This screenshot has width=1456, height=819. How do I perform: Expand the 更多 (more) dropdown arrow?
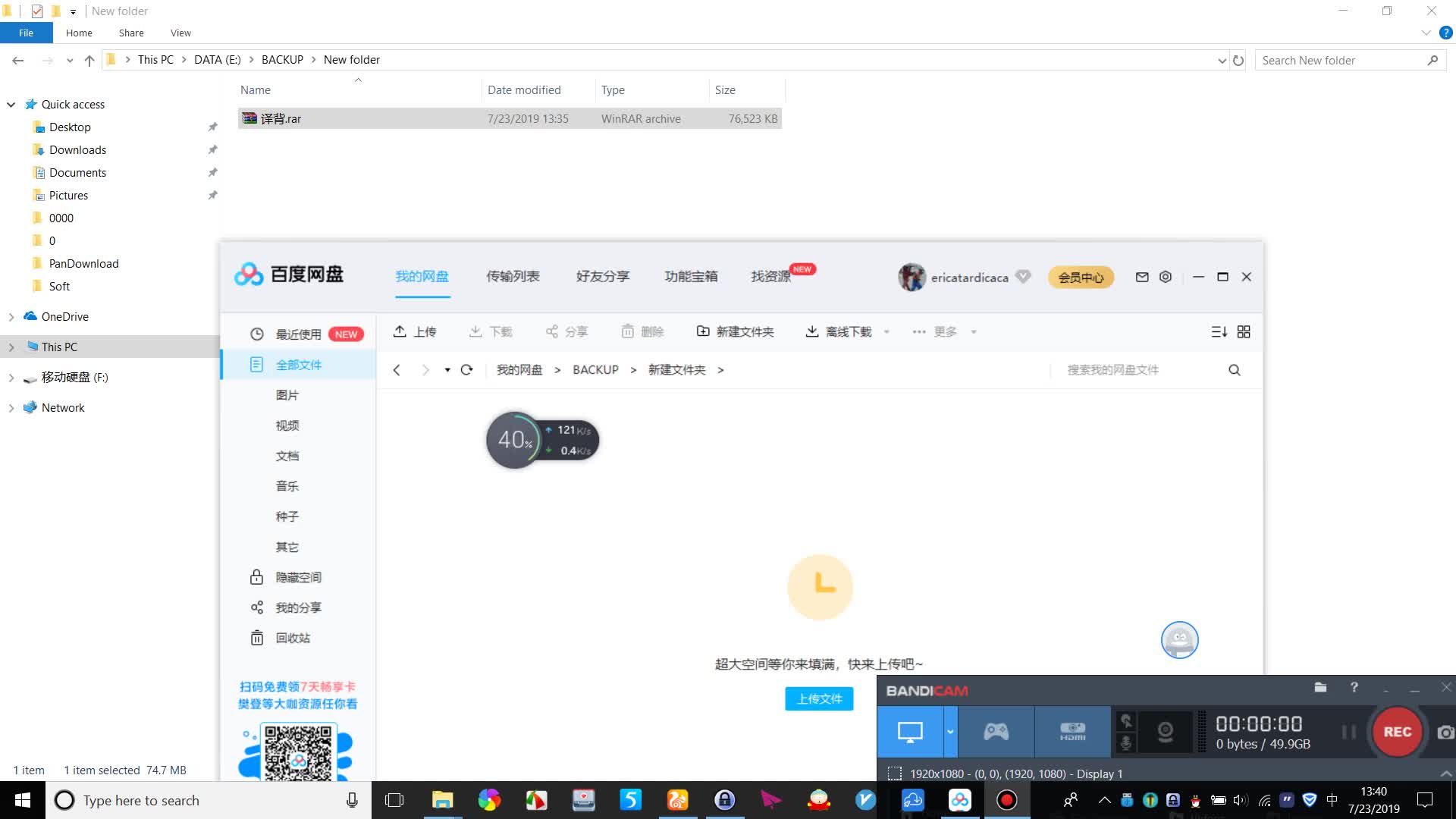pyautogui.click(x=974, y=331)
